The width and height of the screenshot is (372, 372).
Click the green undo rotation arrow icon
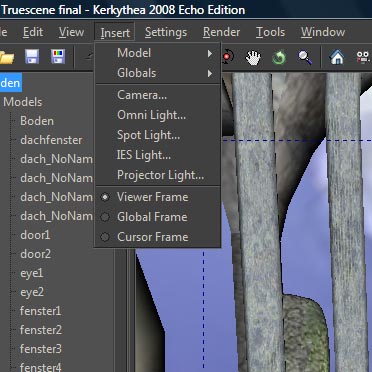pos(279,57)
